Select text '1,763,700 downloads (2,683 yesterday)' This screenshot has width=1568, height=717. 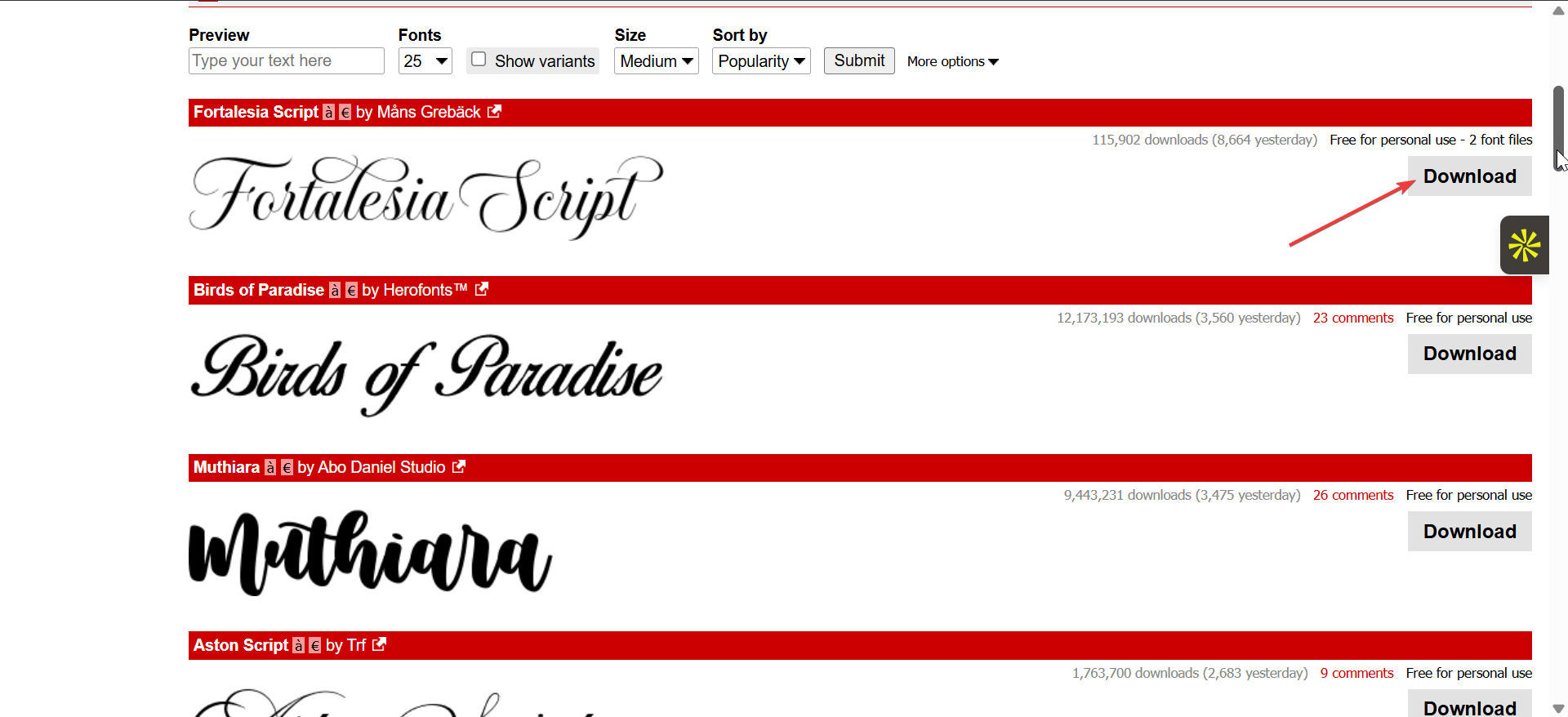click(1190, 673)
